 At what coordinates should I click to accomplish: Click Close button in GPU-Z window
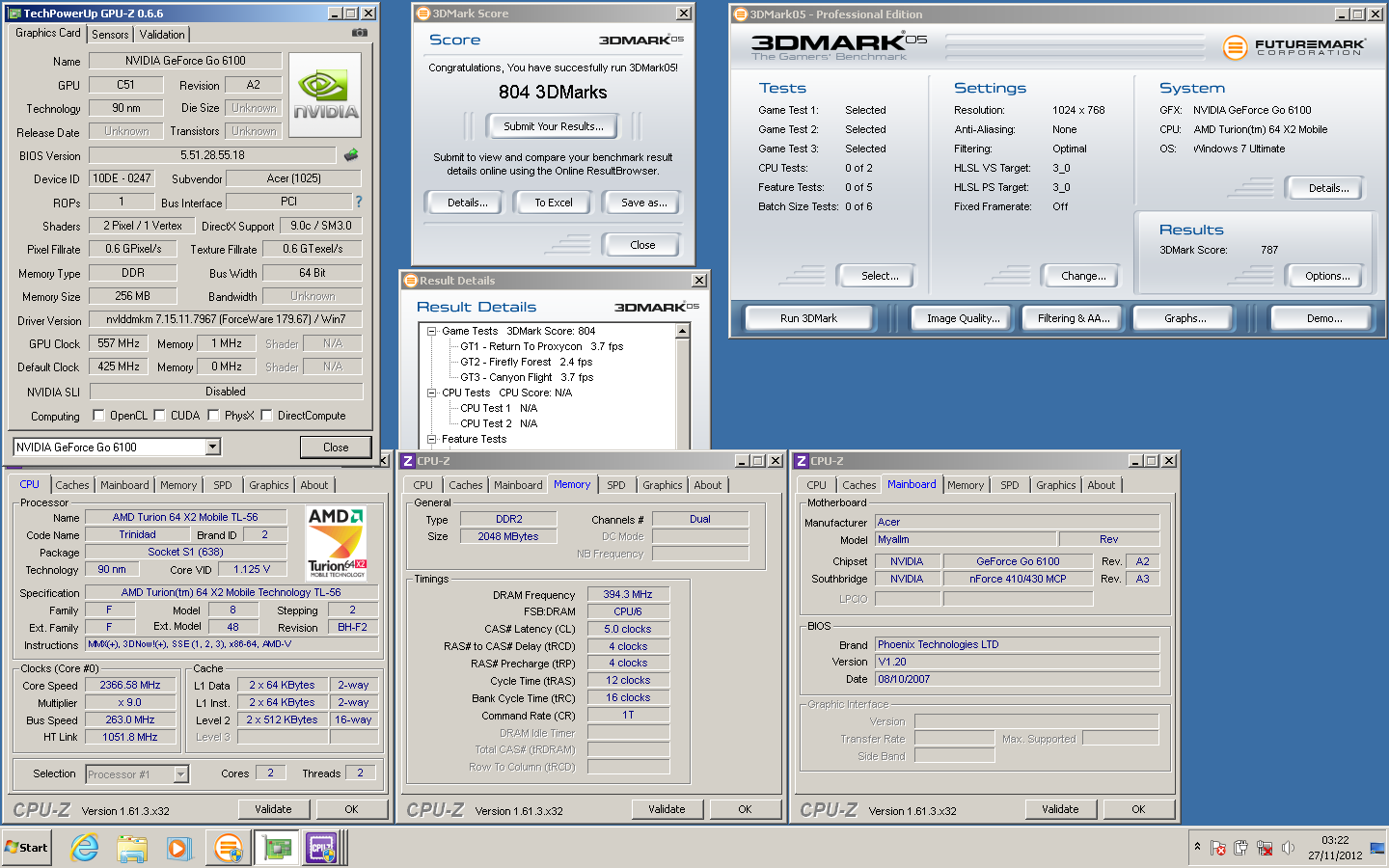336,448
